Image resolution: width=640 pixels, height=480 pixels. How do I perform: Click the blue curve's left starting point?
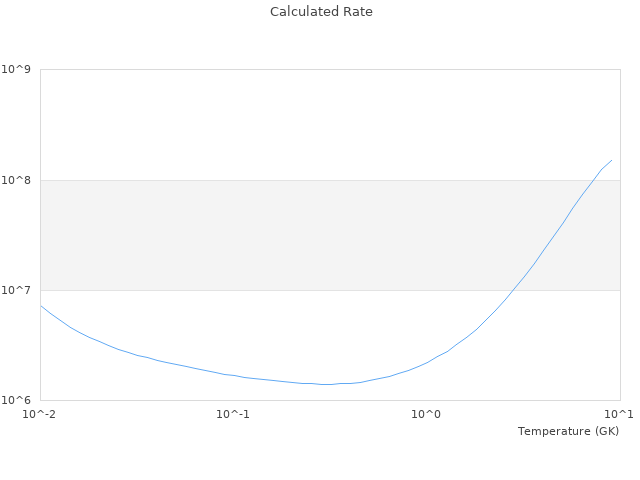(41, 306)
